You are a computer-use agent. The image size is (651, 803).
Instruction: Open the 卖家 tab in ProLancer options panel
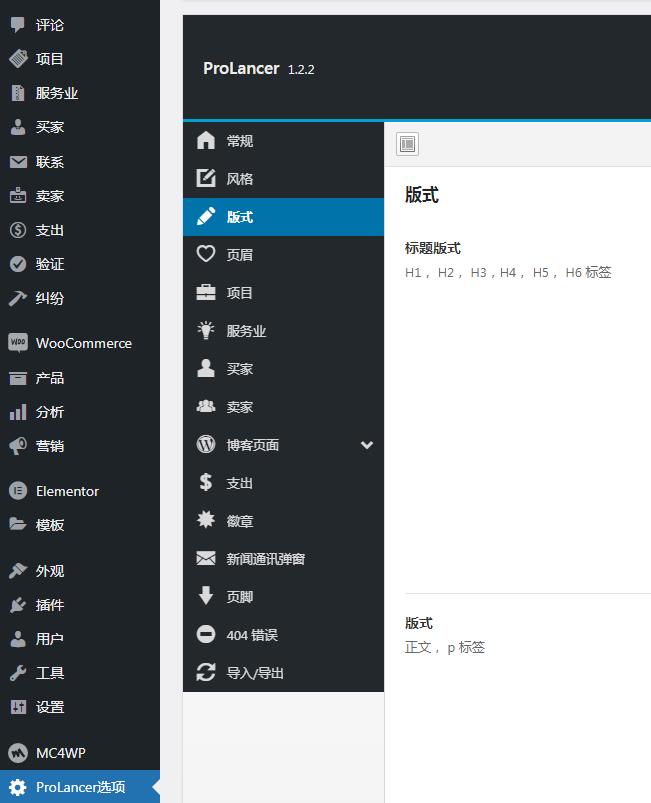[283, 407]
